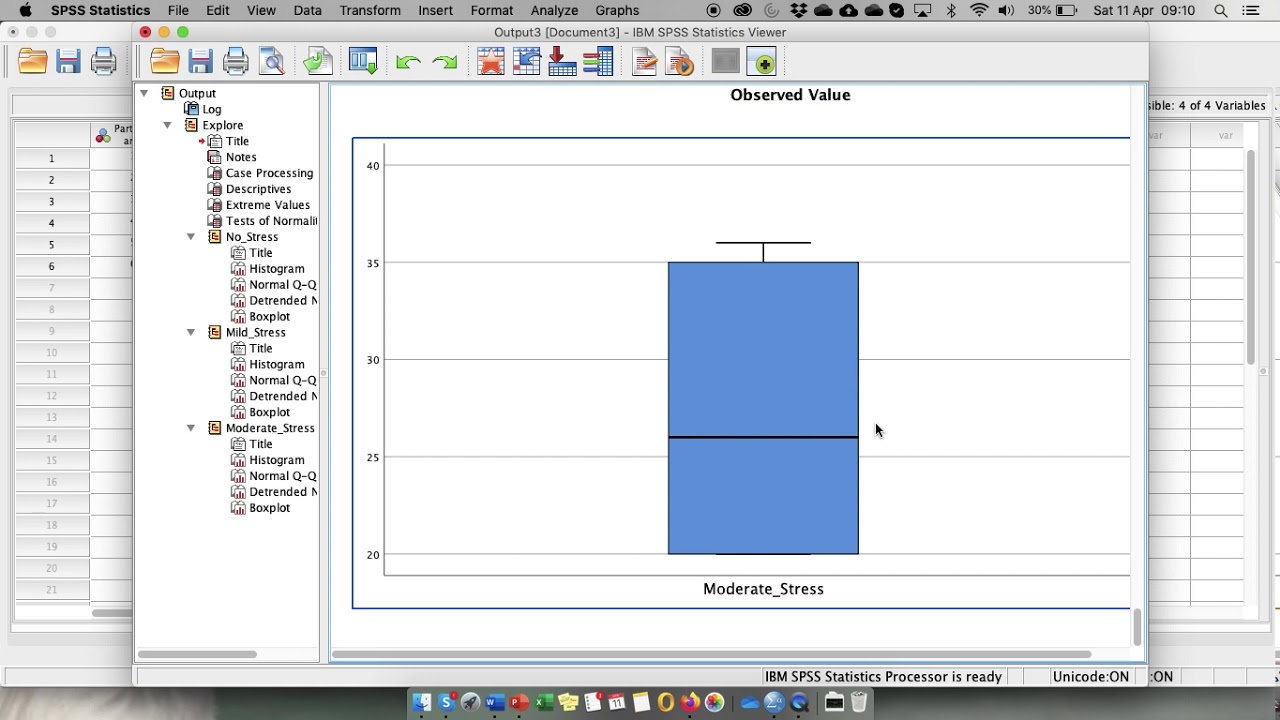Open Print Preview magnifier icon
Viewport: 1280px width, 720px height.
272,62
